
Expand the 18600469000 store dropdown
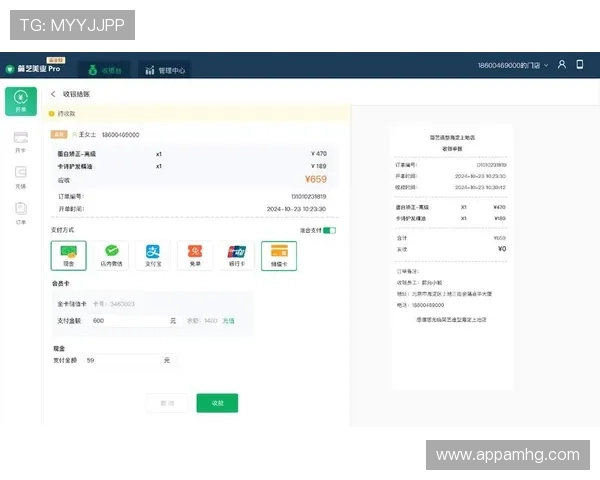click(x=513, y=65)
